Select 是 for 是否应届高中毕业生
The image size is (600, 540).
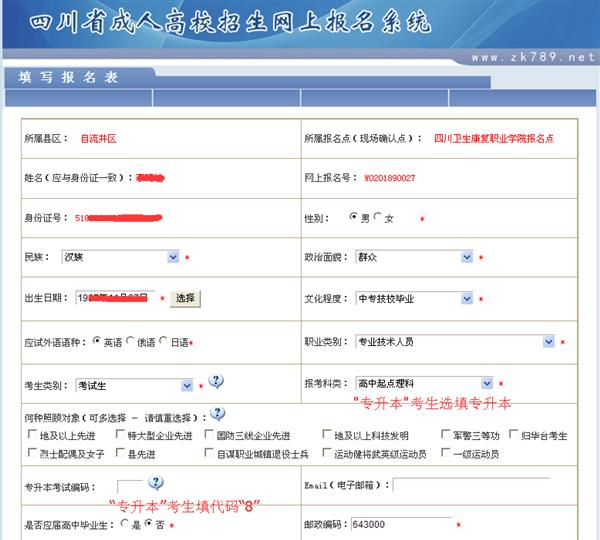[x=122, y=524]
